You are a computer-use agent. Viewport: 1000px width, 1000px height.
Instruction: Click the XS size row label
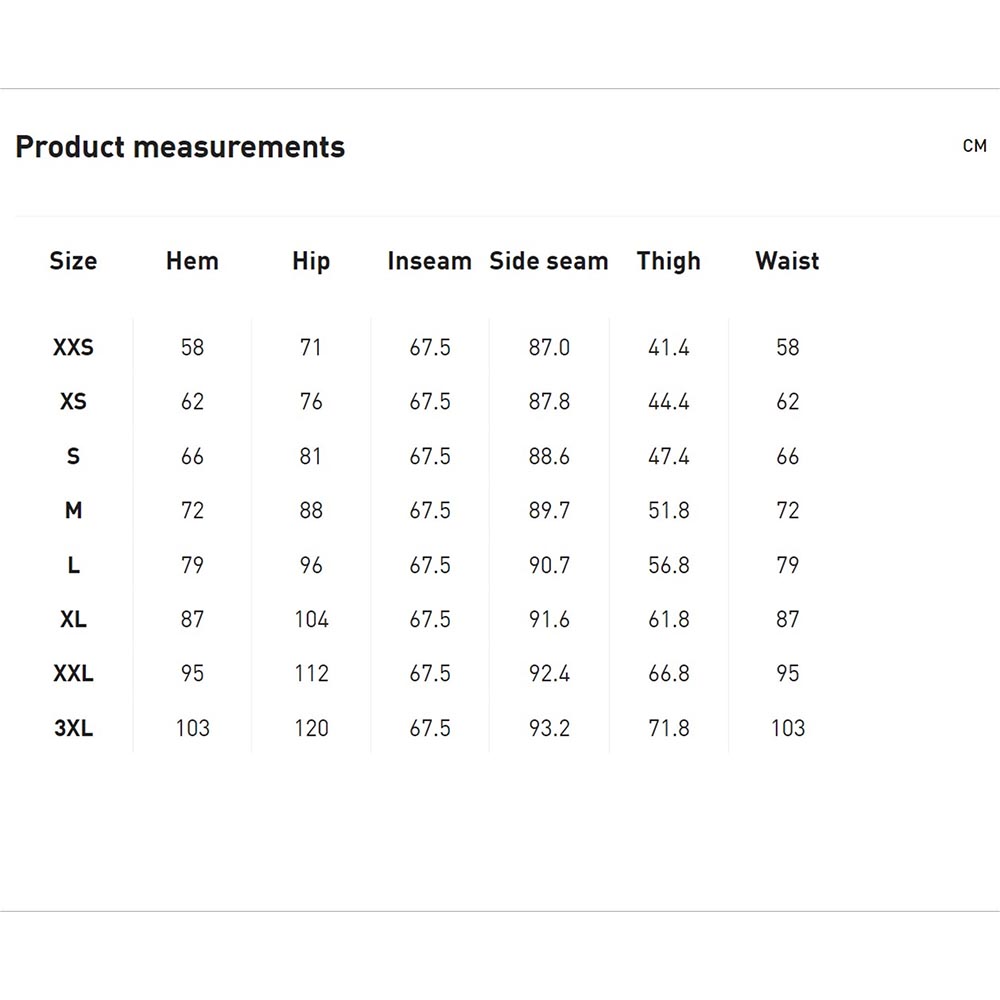pos(73,402)
